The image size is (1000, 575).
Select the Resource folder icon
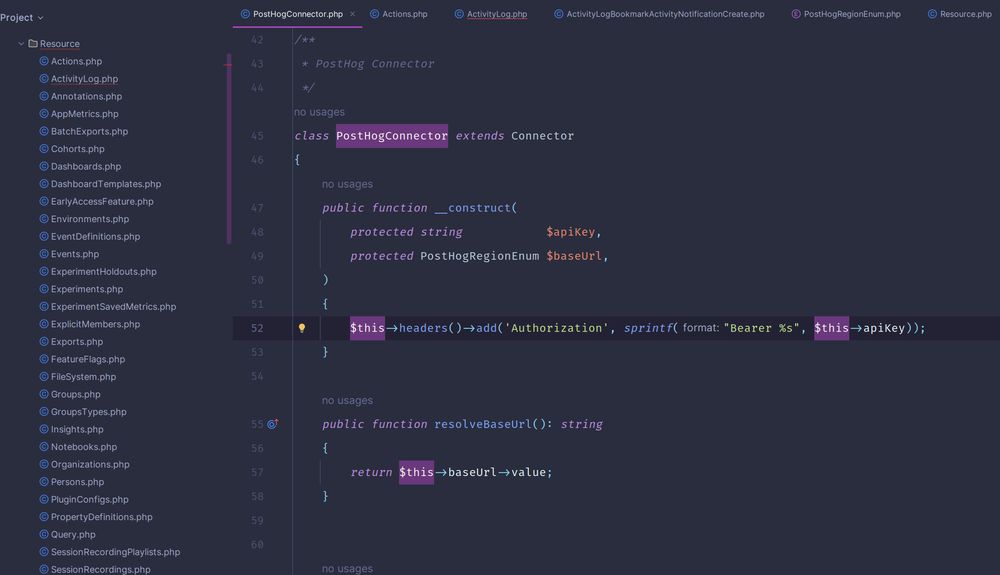coord(33,44)
